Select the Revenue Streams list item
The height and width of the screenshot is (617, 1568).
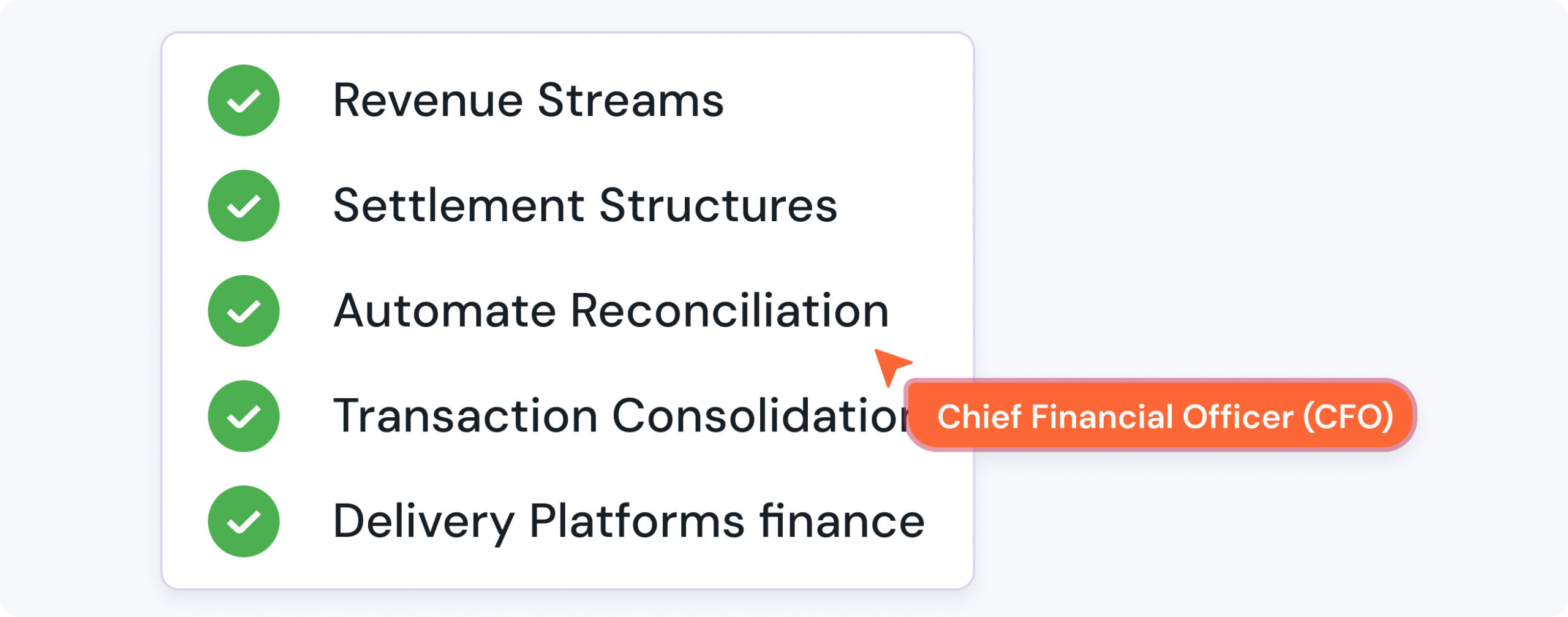(529, 100)
